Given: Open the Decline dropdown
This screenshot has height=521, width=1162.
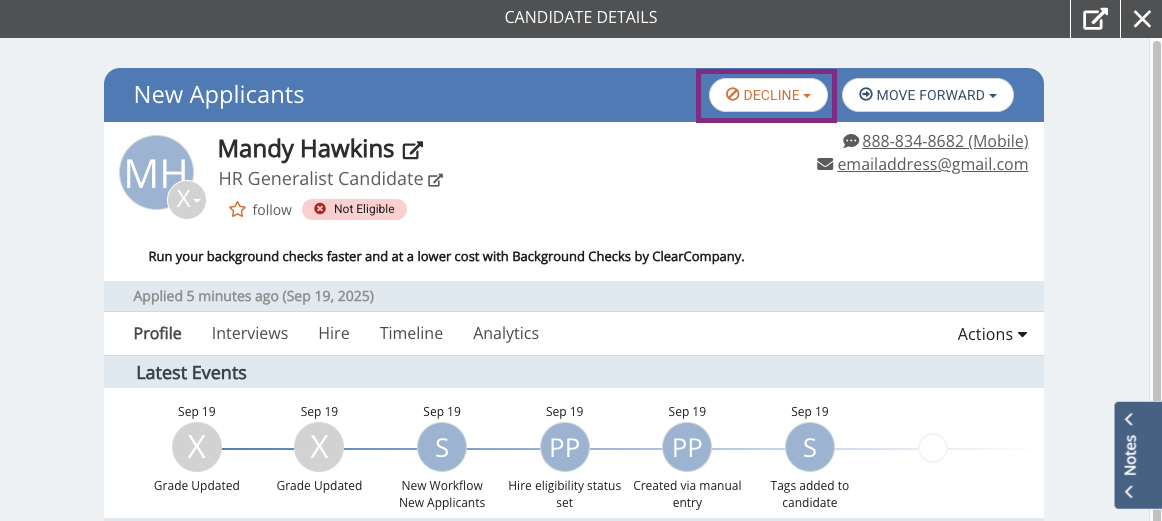Looking at the screenshot, I should coord(768,95).
